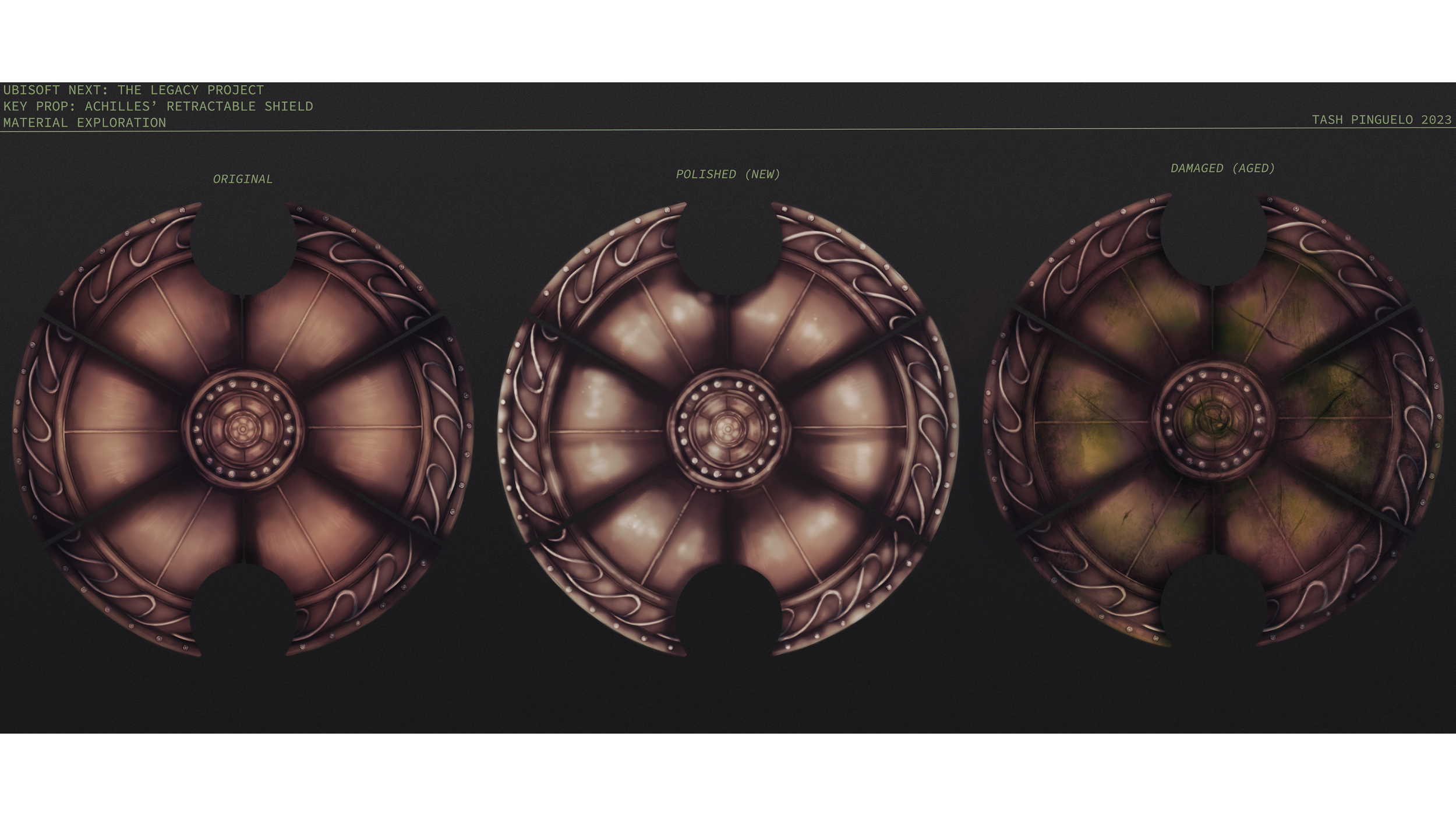Screen dimensions: 1456x819
Task: Click the center hub of the original shield
Action: coord(242,430)
